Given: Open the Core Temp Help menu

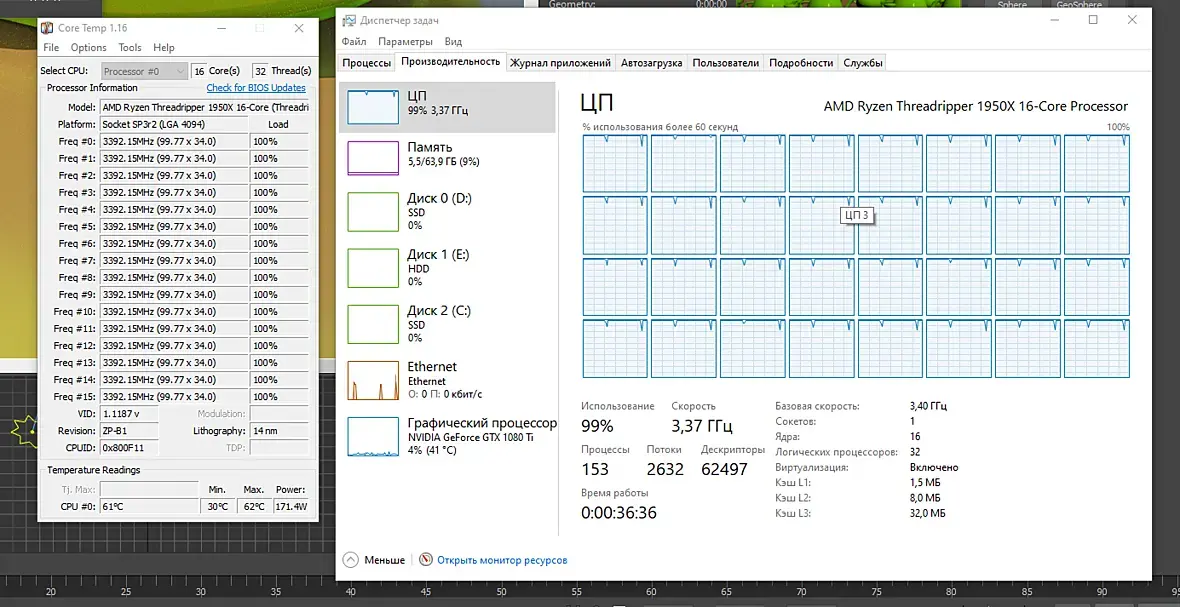Looking at the screenshot, I should [164, 47].
